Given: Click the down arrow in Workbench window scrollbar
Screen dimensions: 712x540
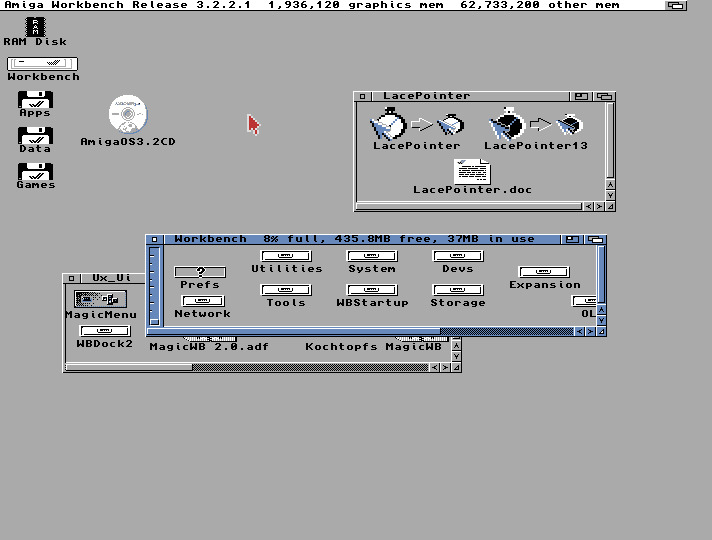Looking at the screenshot, I should coord(601,320).
